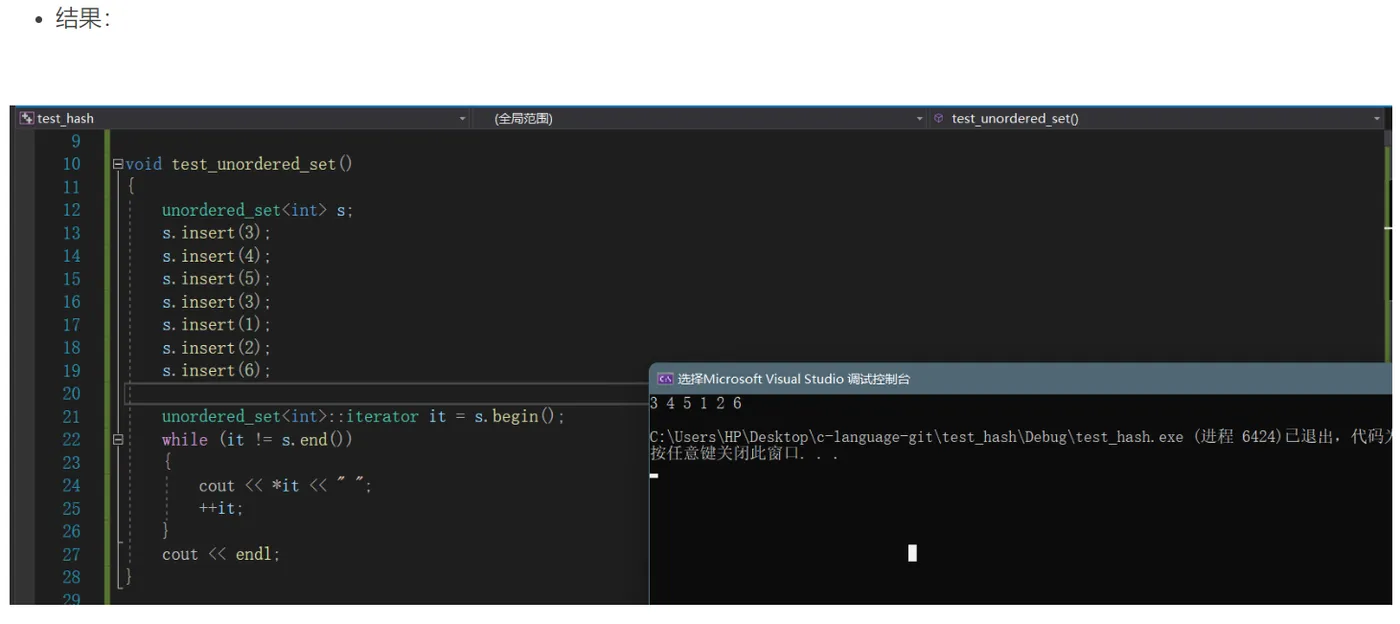Click the test_hash.exe path in the console

point(917,437)
